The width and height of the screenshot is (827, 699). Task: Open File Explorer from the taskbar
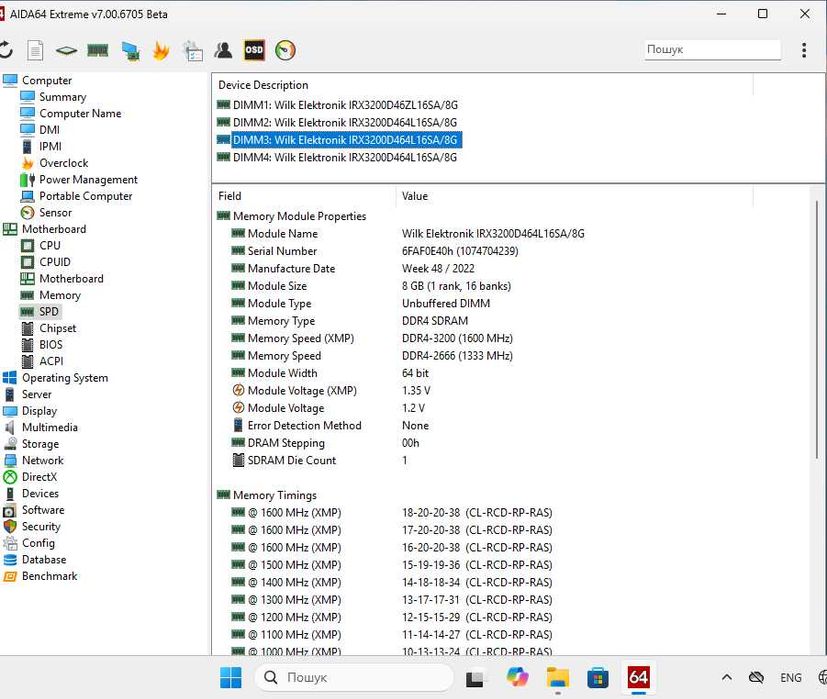(x=557, y=677)
